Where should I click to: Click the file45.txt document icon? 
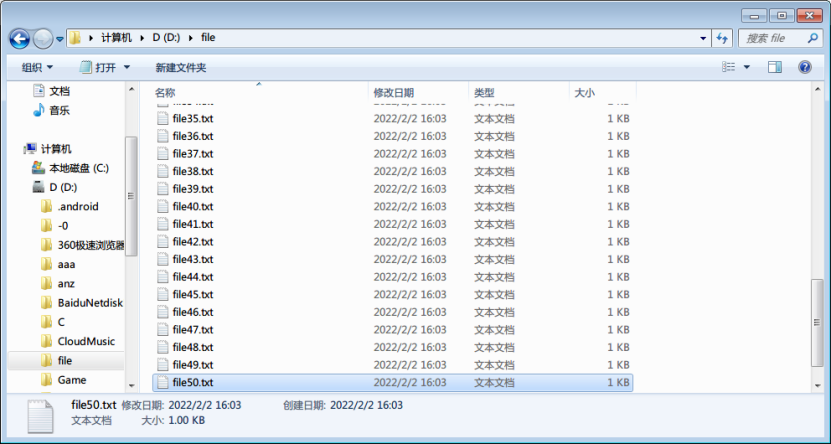tap(163, 294)
